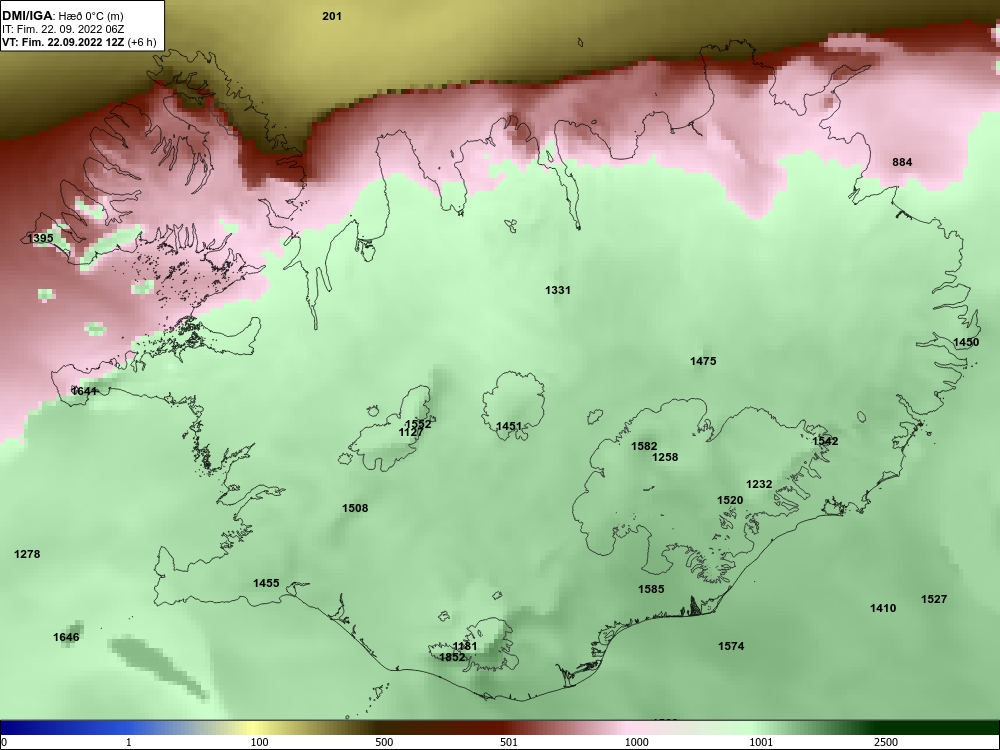
Task: Click the map value 1542
Action: tap(825, 441)
